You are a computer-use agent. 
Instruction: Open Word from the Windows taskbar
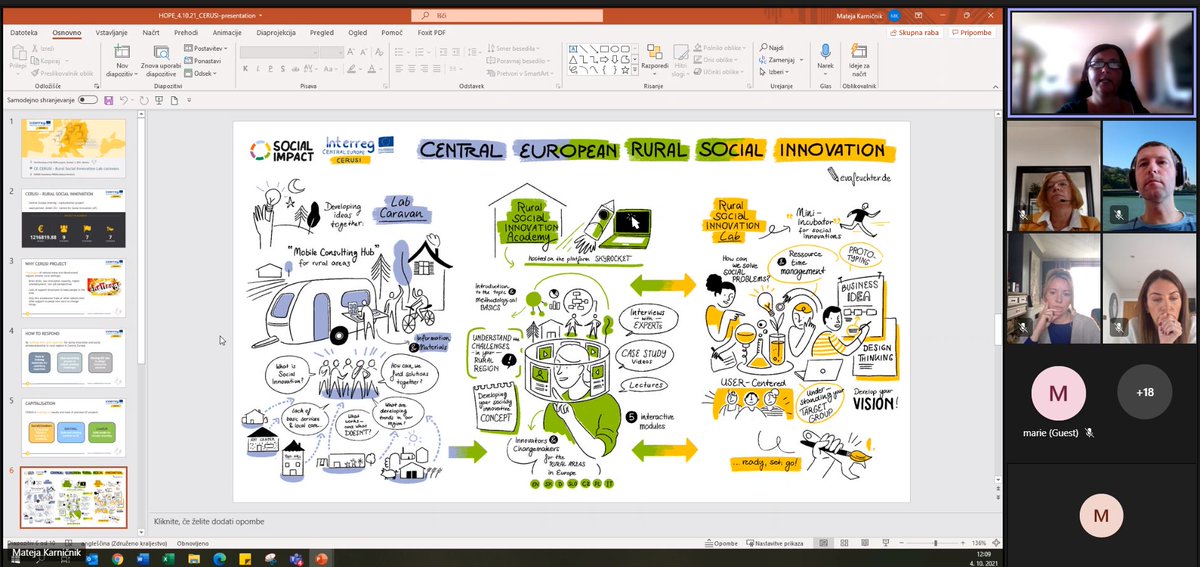pyautogui.click(x=142, y=558)
